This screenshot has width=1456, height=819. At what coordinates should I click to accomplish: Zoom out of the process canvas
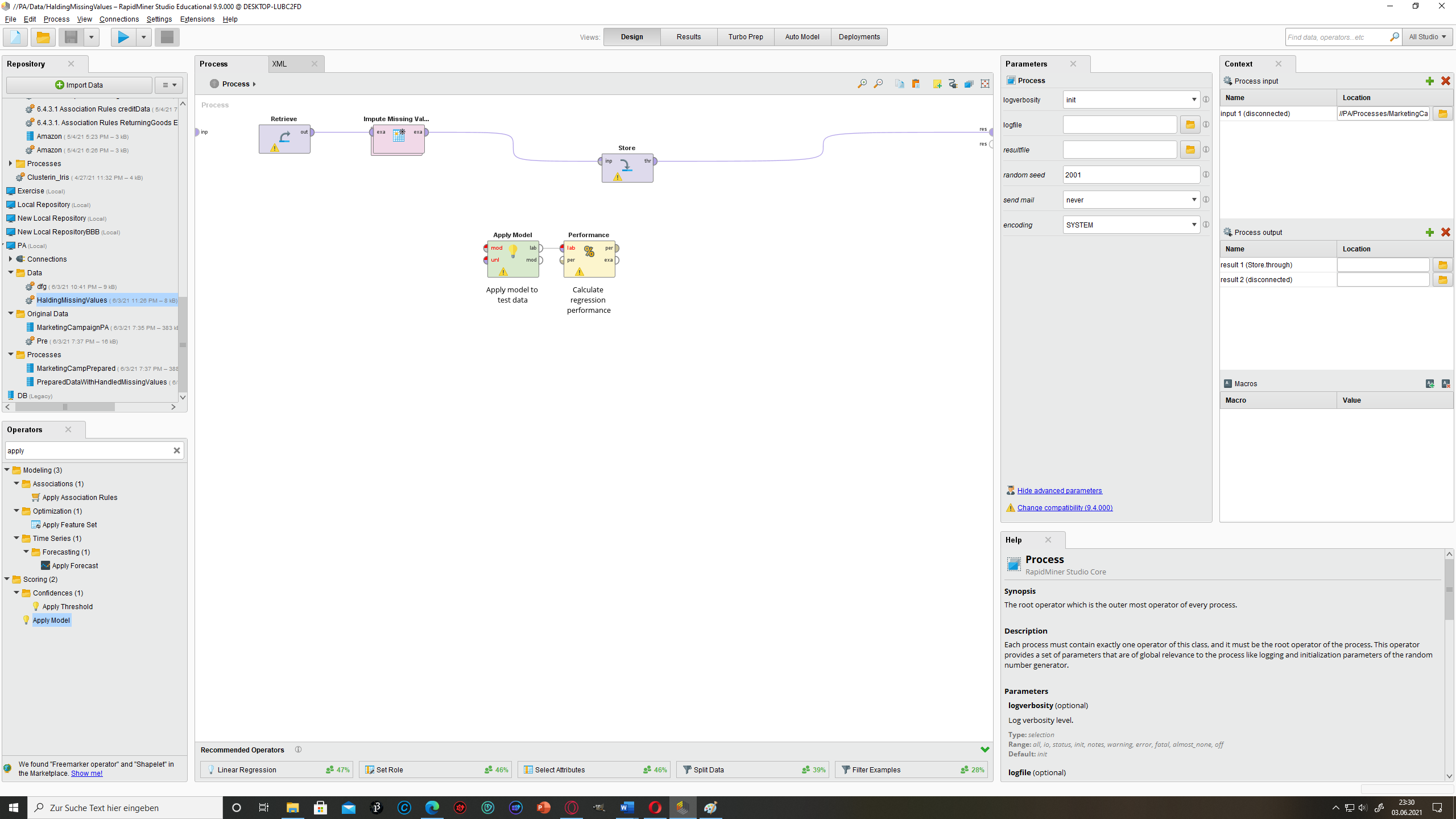point(878,84)
